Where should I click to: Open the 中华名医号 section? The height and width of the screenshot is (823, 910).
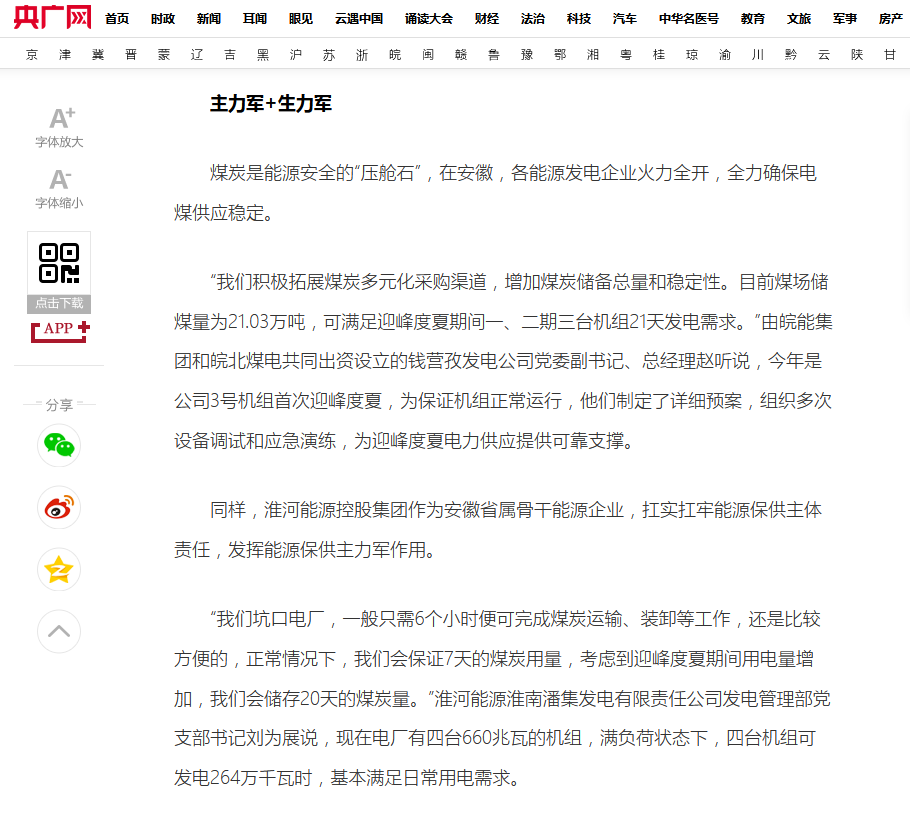(688, 19)
